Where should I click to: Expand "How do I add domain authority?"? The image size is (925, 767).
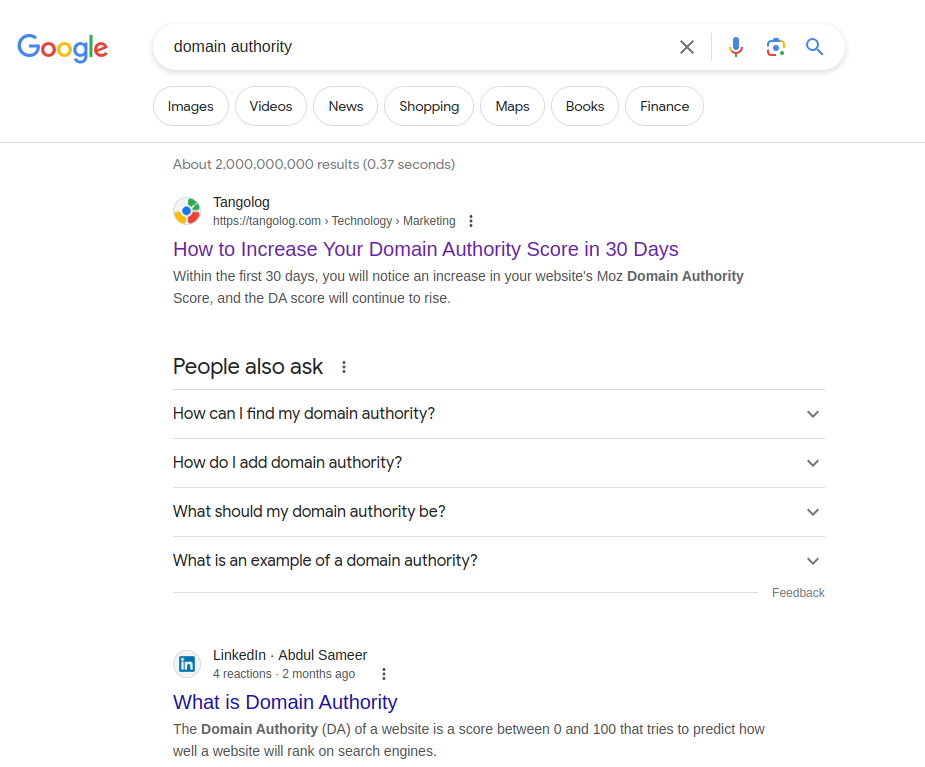498,463
